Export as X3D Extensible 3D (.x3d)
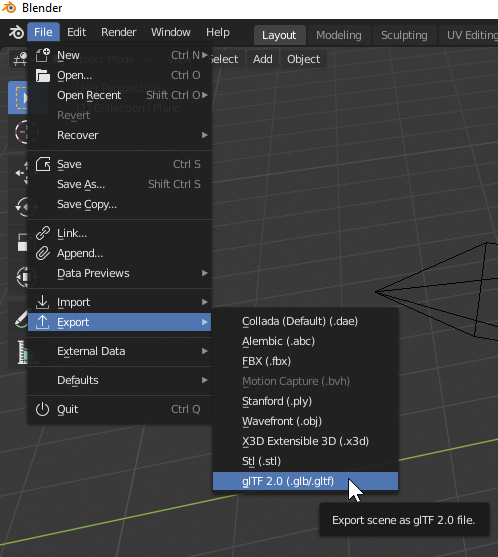The width and height of the screenshot is (498, 557). pyautogui.click(x=305, y=441)
